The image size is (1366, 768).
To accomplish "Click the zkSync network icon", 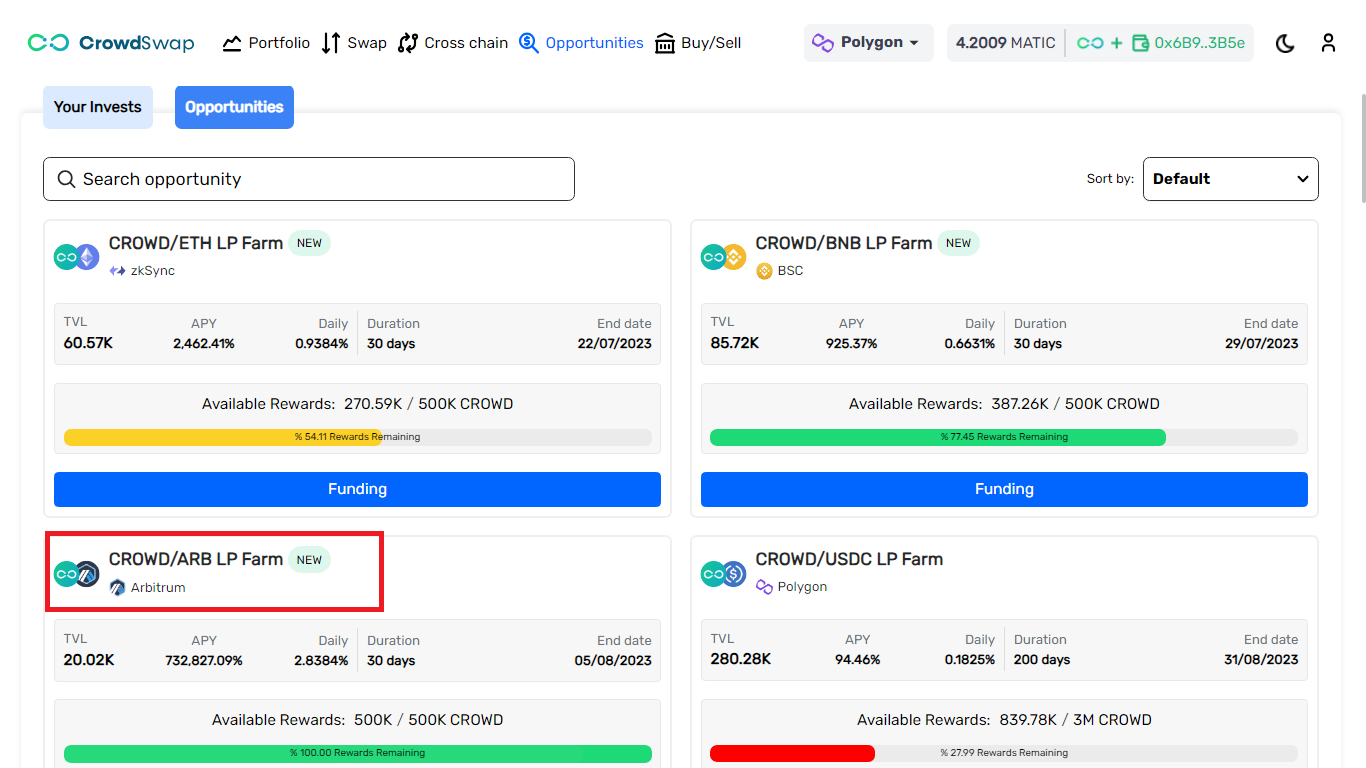I will click(x=118, y=271).
